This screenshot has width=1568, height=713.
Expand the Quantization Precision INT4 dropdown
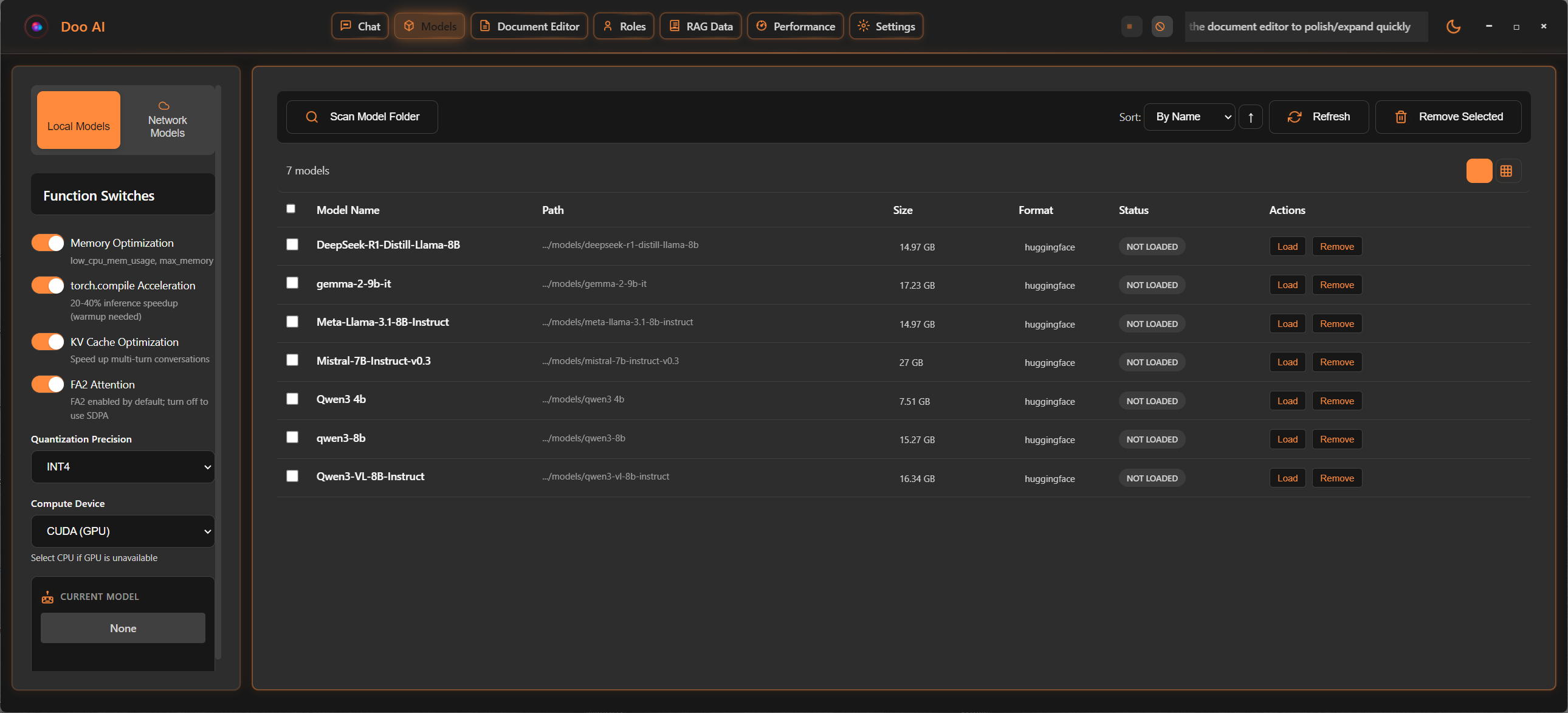click(x=123, y=466)
